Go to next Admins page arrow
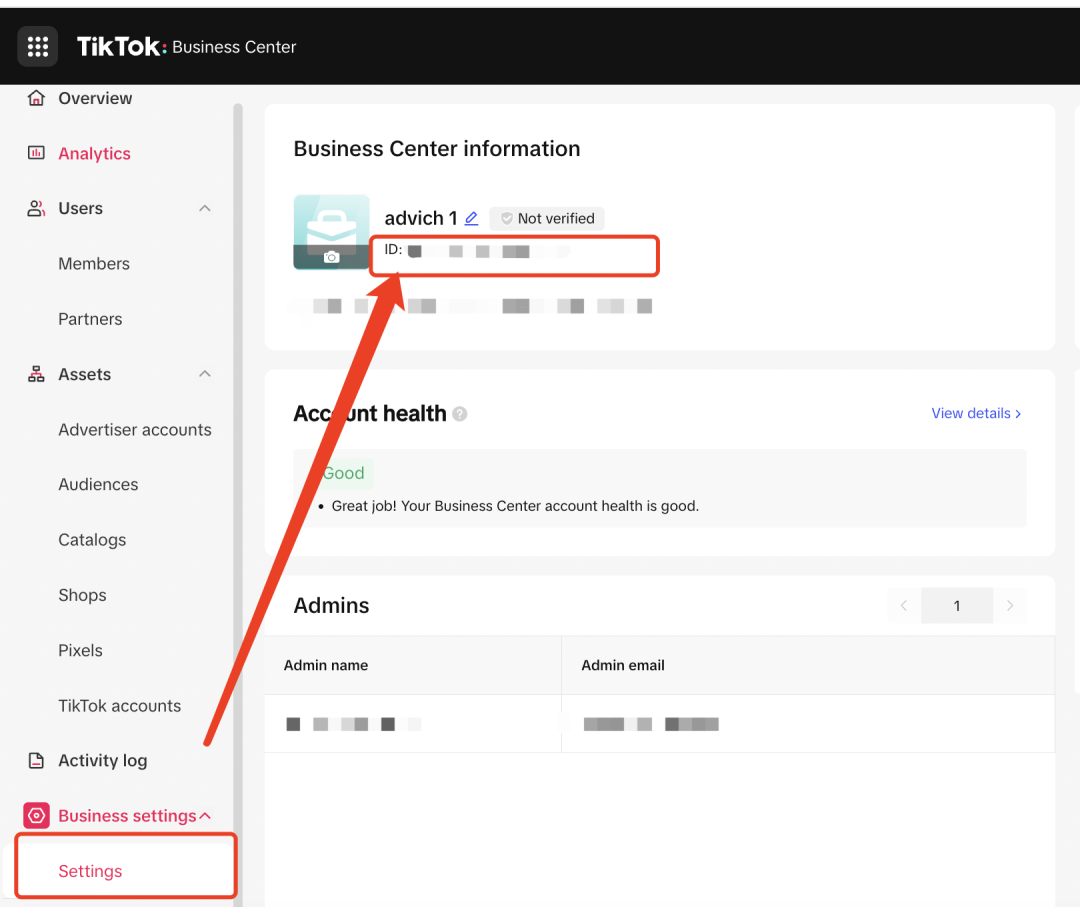The image size is (1080, 907). [x=1010, y=605]
